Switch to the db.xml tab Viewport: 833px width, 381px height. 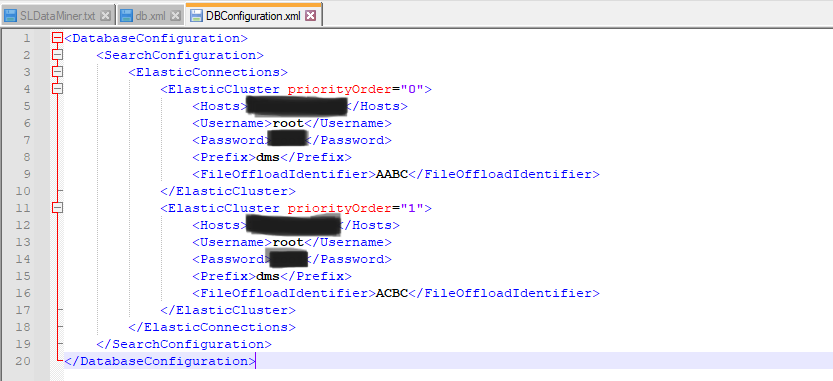150,15
